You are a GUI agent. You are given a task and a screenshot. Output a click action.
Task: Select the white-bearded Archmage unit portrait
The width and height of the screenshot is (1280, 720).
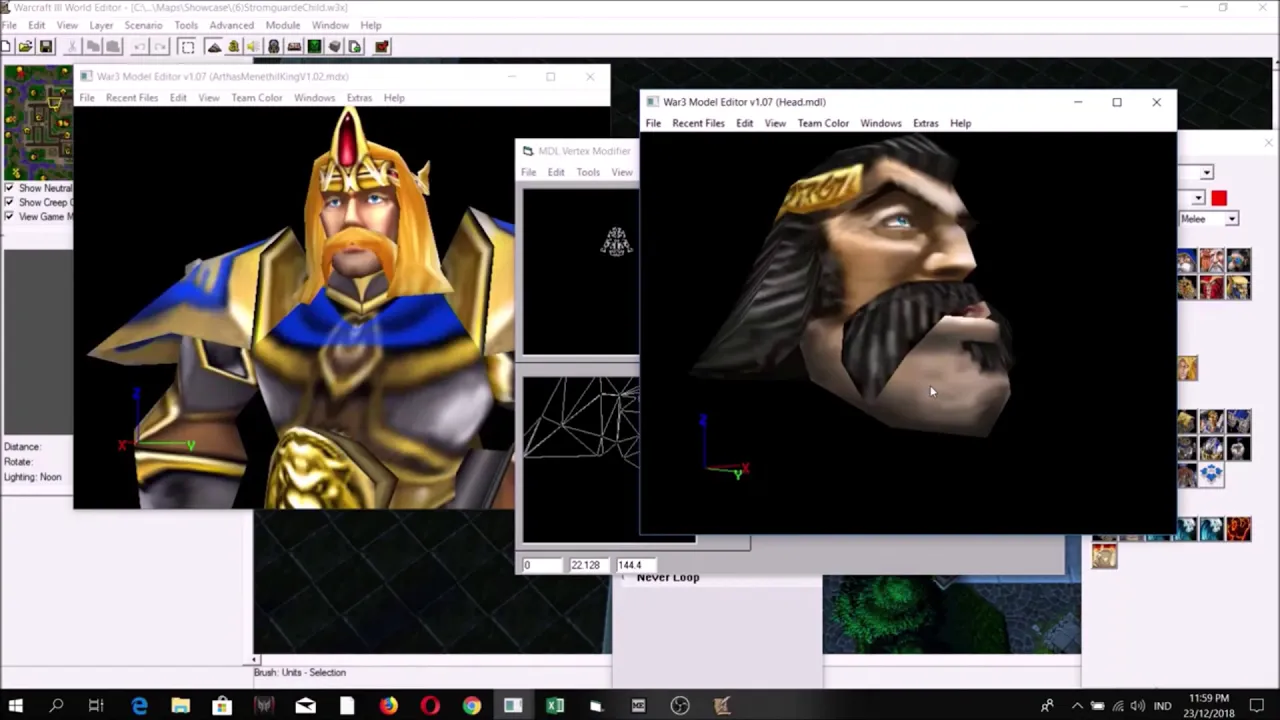[1186, 260]
